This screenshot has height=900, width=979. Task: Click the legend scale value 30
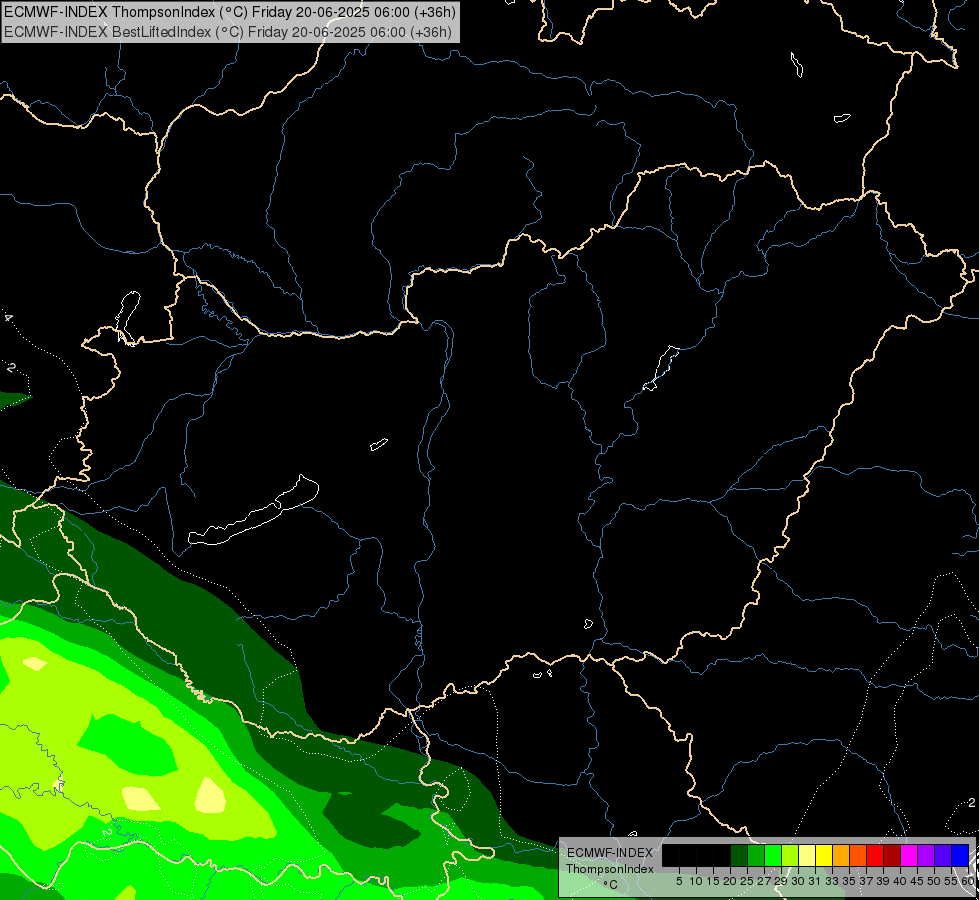click(x=799, y=881)
